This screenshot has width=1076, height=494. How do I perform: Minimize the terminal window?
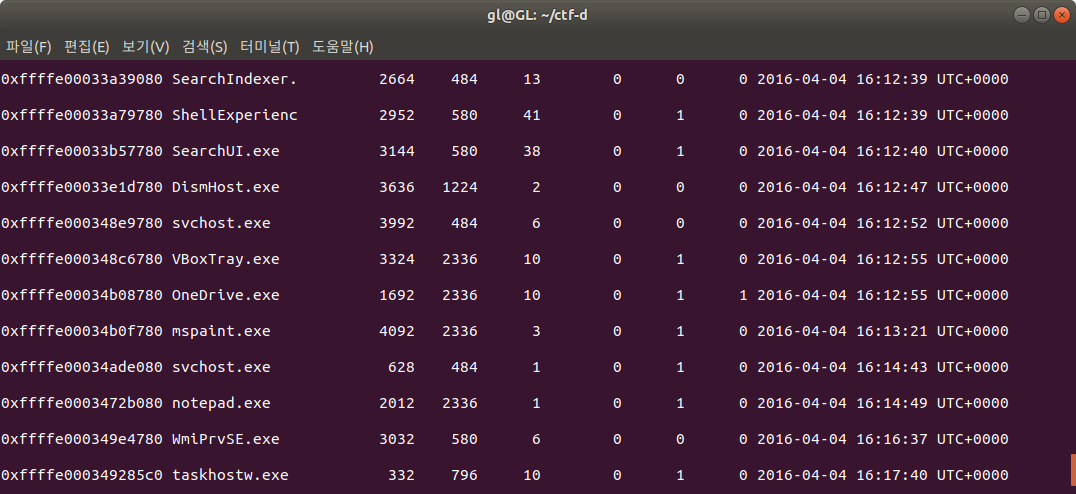tap(1022, 14)
